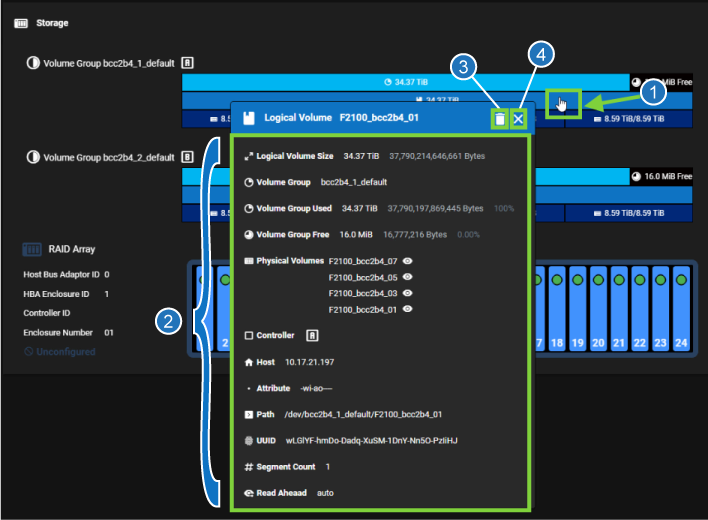Toggle eye icon for F2100_bcc2b4_05
Viewport: 708px width, 520px height.
pyautogui.click(x=407, y=277)
